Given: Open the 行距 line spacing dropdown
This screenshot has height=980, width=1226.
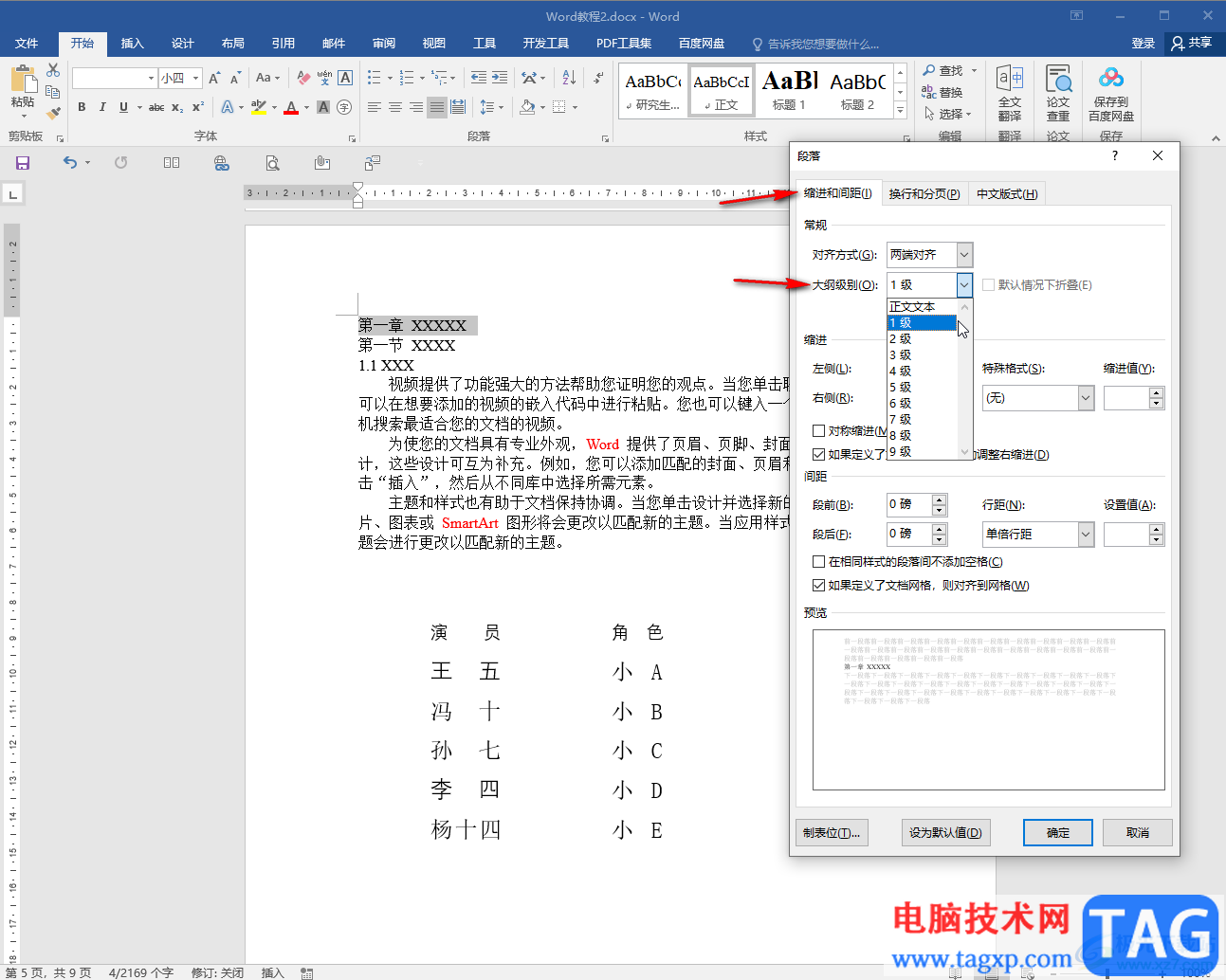Looking at the screenshot, I should click(1086, 535).
